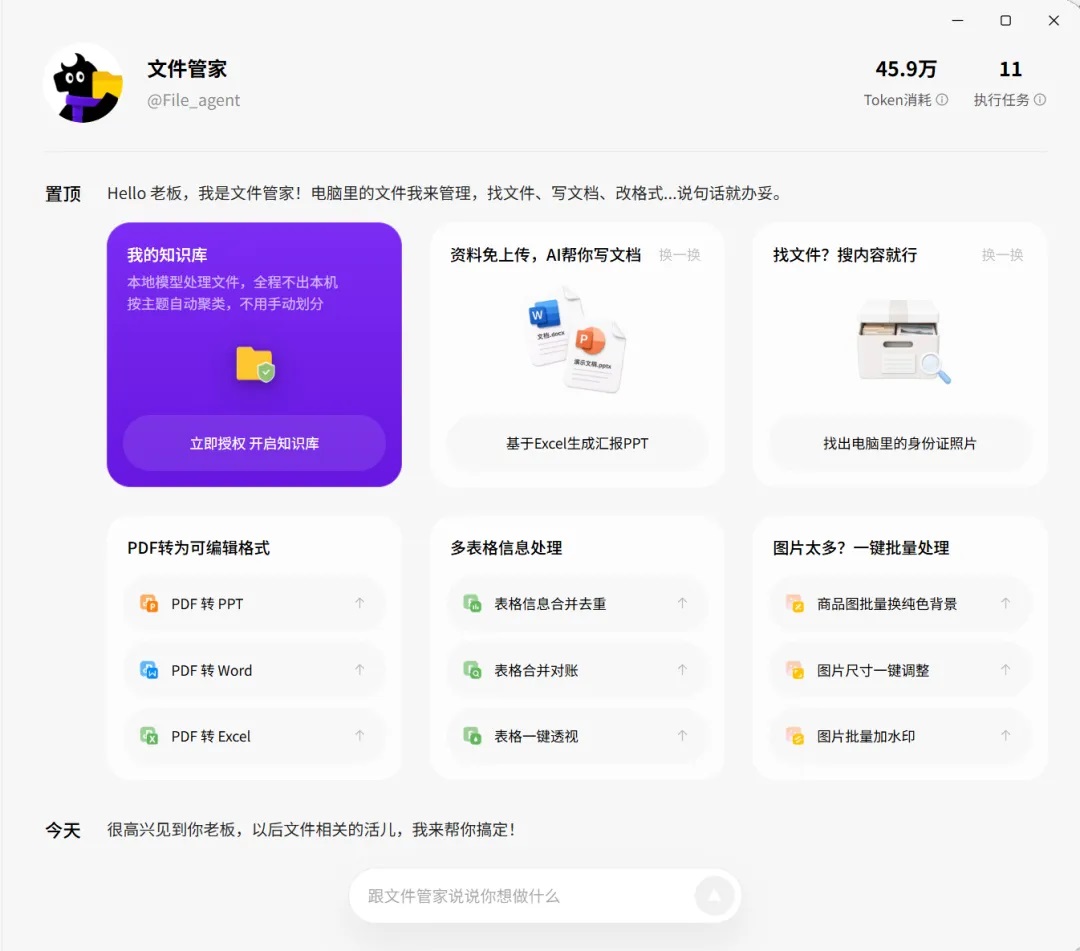
Task: Select the PDF 转 Excel option
Action: pos(254,735)
